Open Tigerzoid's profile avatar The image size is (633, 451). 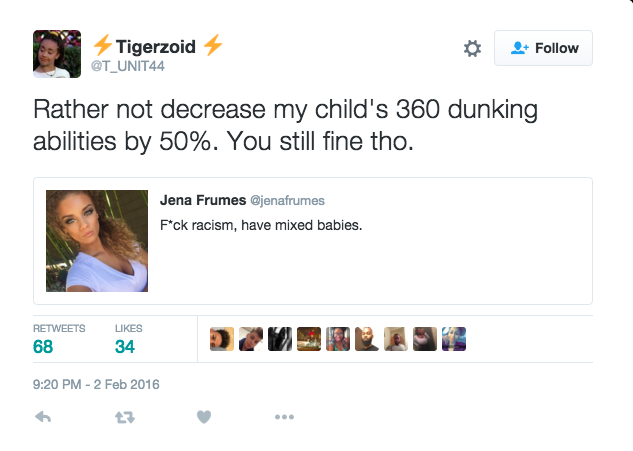tap(57, 53)
